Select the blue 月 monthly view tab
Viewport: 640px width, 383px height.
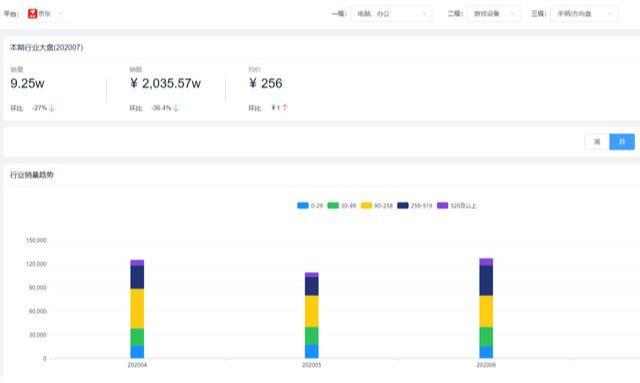pos(622,142)
